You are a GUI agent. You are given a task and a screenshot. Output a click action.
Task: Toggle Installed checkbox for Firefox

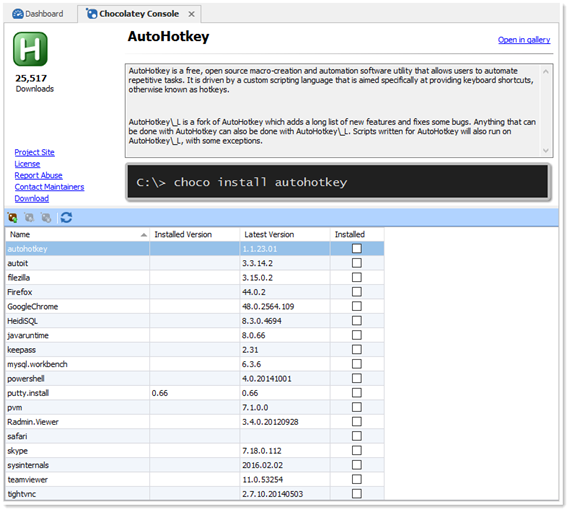(357, 292)
